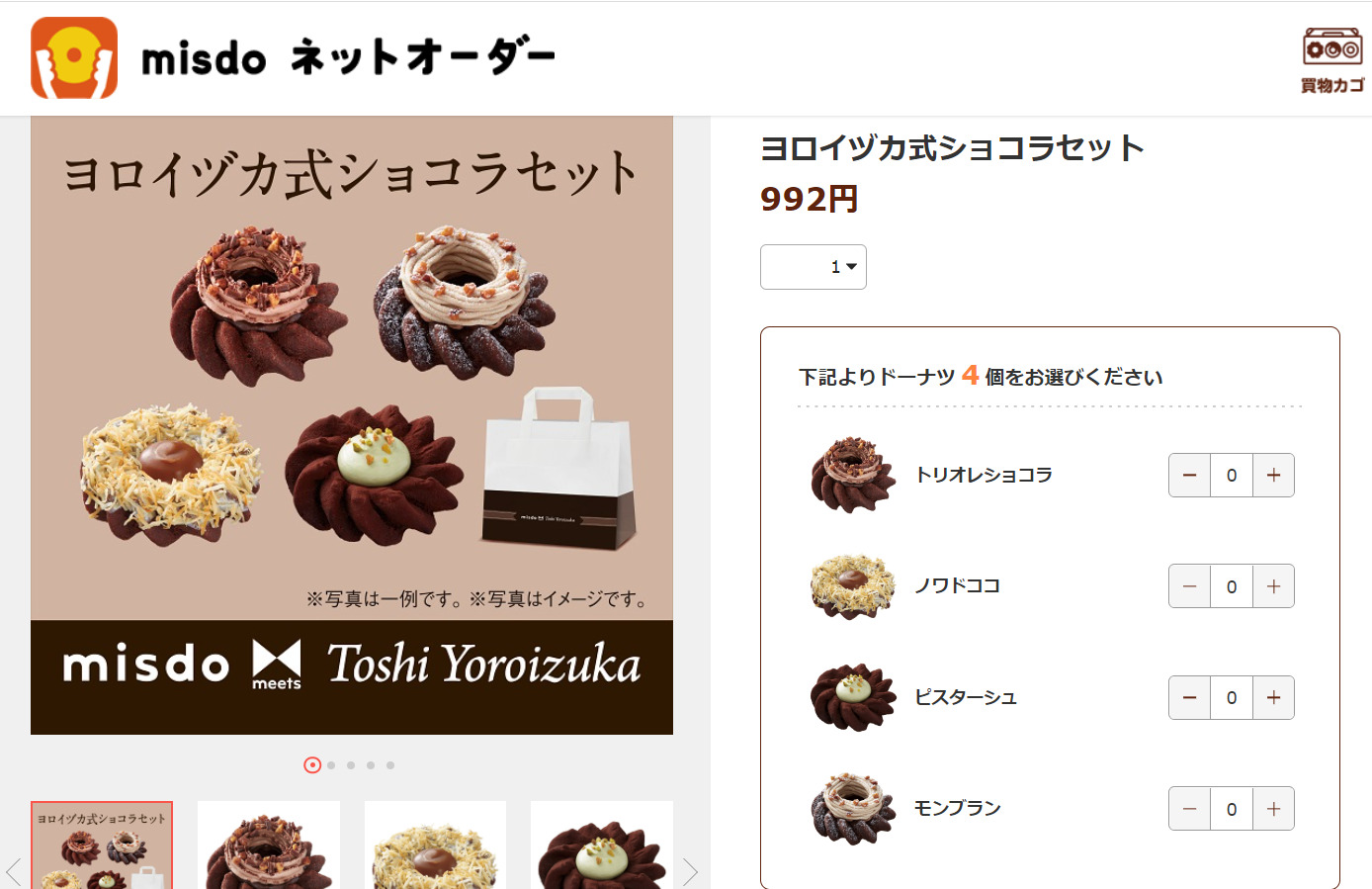The image size is (1372, 889).
Task: Go to previous thumbnail with left arrow
Action: pos(14,871)
